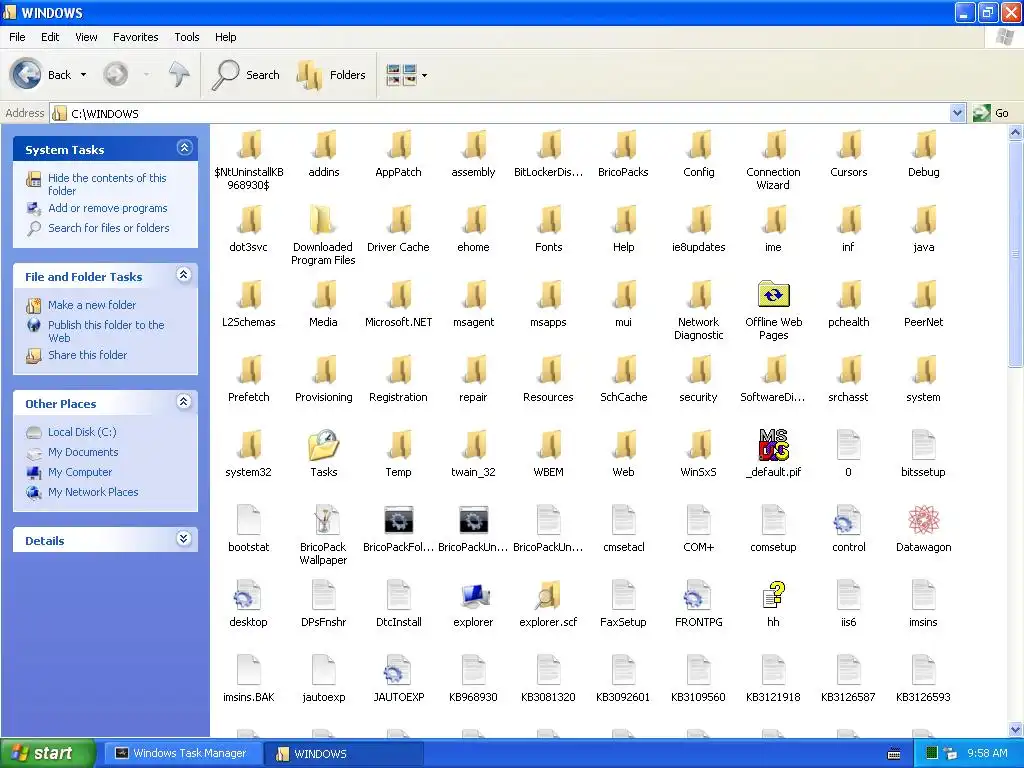The width and height of the screenshot is (1024, 768).
Task: Open My Computer link
Action: [80, 472]
